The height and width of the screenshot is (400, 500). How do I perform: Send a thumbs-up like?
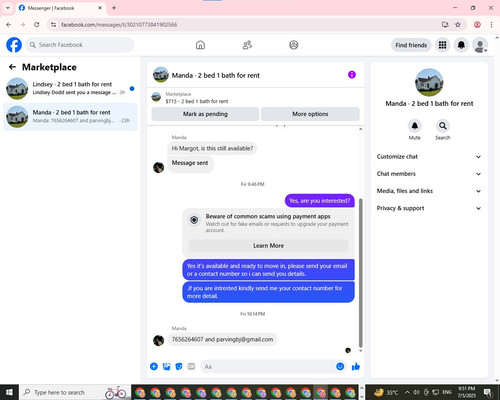[356, 367]
